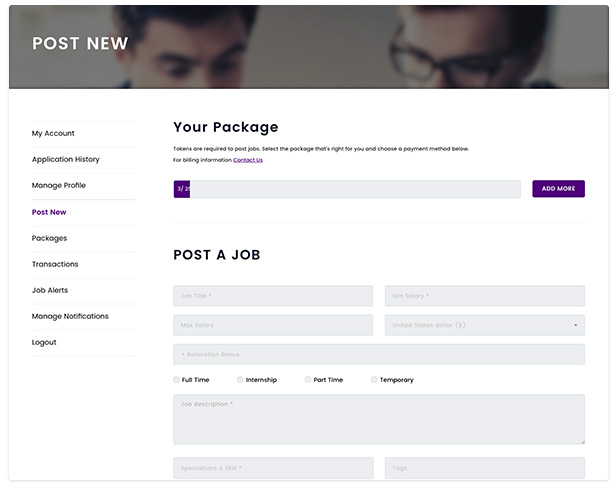Choose the Part Time radio button
The height and width of the screenshot is (491, 616).
[308, 380]
